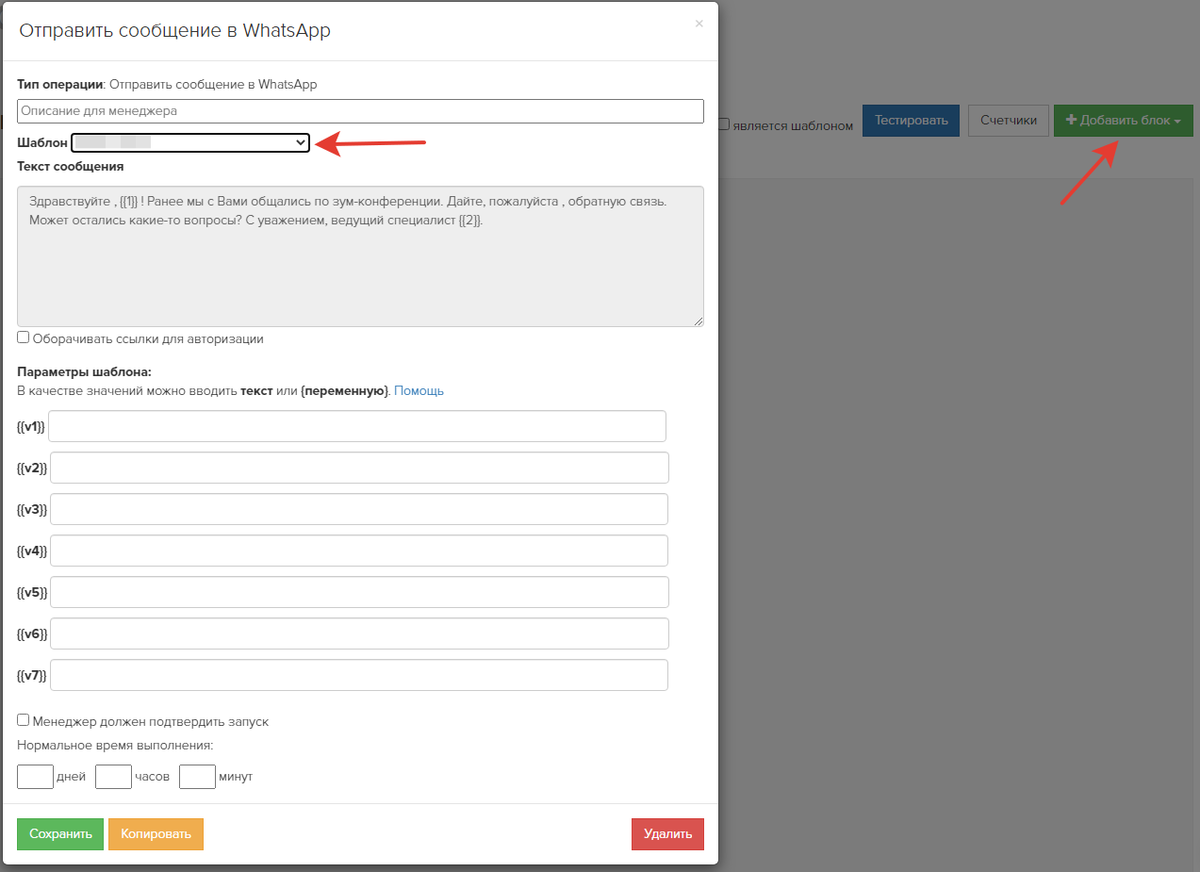Check manager must confirm launch
1200x872 pixels.
23,720
